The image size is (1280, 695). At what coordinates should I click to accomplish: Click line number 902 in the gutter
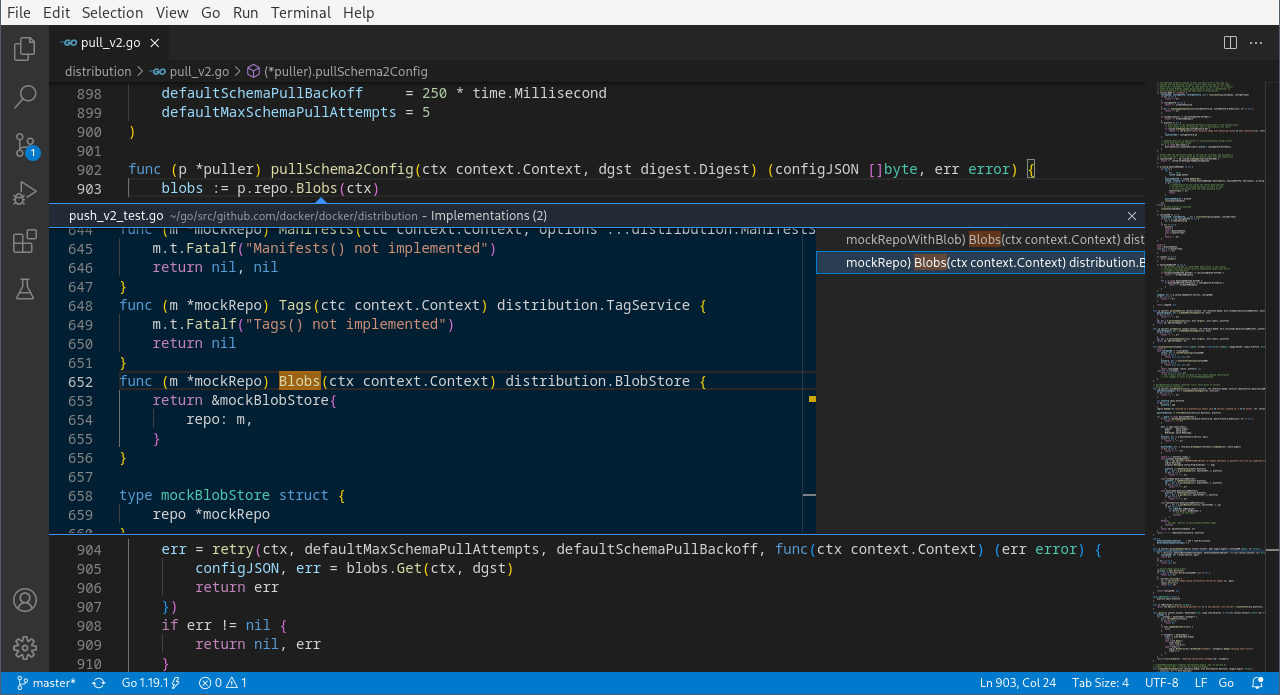(x=89, y=169)
